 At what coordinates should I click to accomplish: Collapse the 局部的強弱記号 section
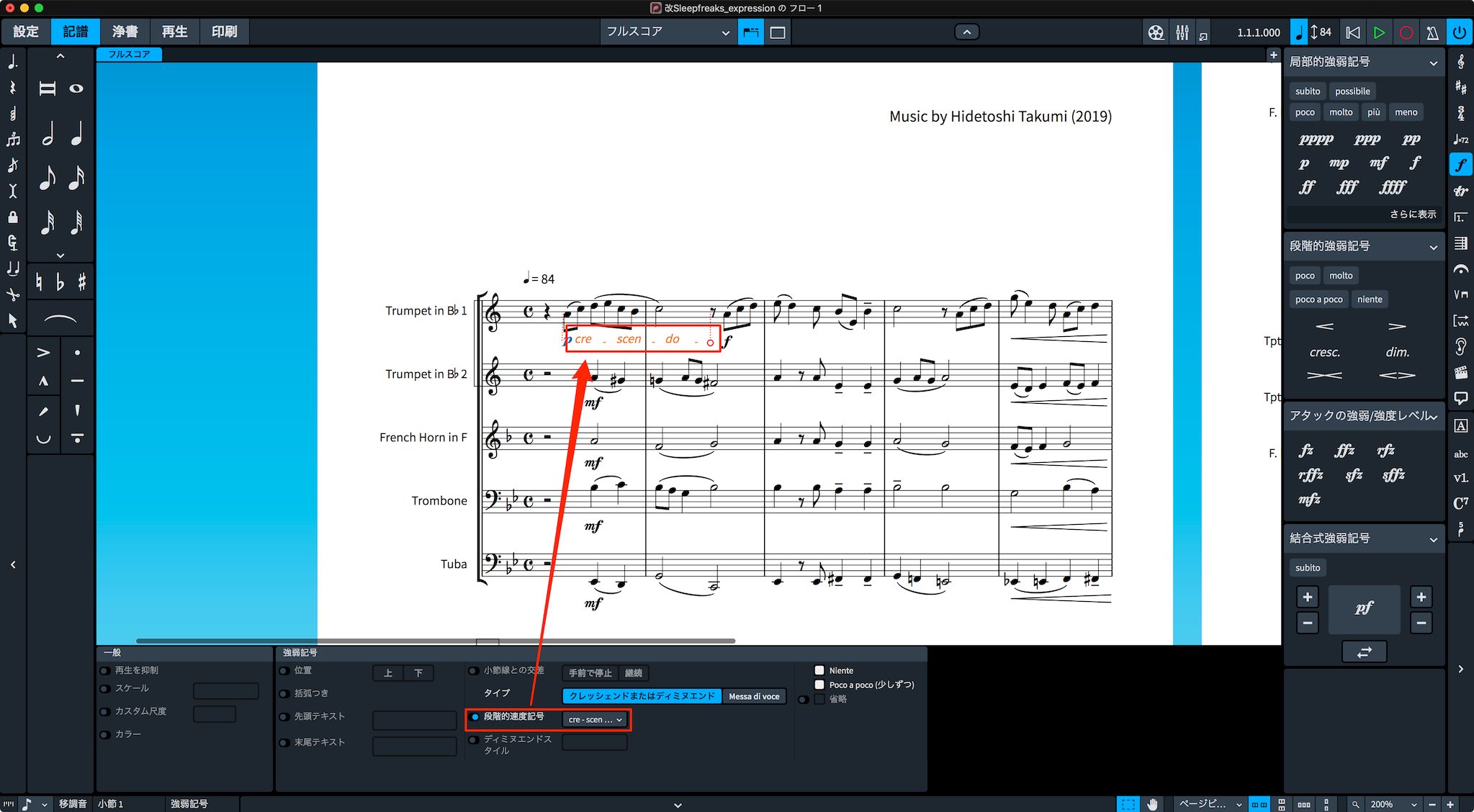(x=1433, y=63)
